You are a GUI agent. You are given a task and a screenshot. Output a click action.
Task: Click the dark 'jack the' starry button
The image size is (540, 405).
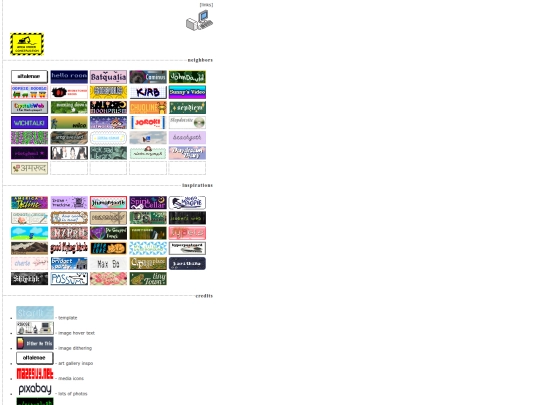click(x=187, y=263)
